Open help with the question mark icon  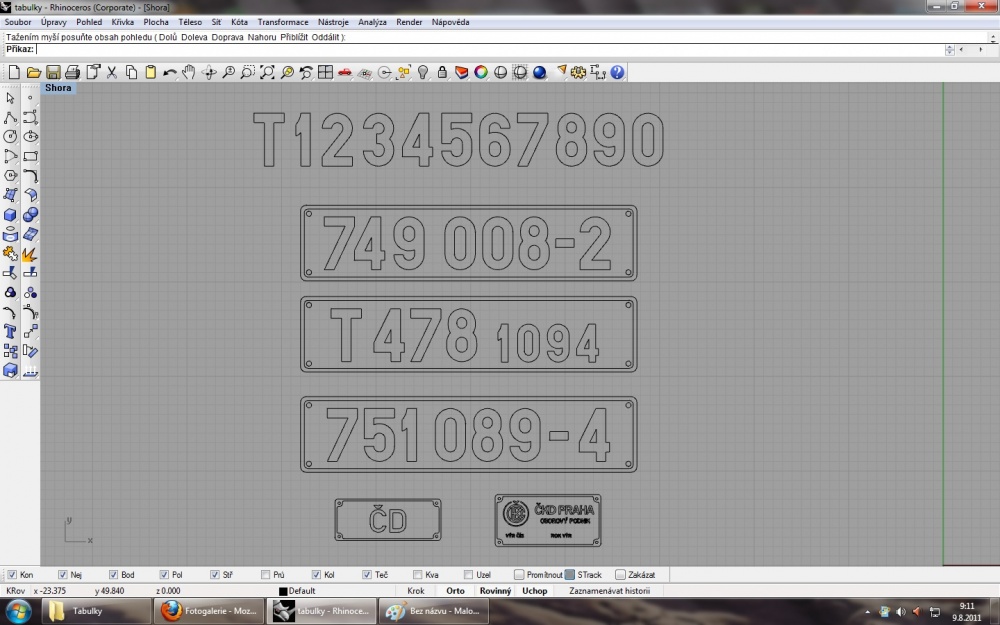617,72
